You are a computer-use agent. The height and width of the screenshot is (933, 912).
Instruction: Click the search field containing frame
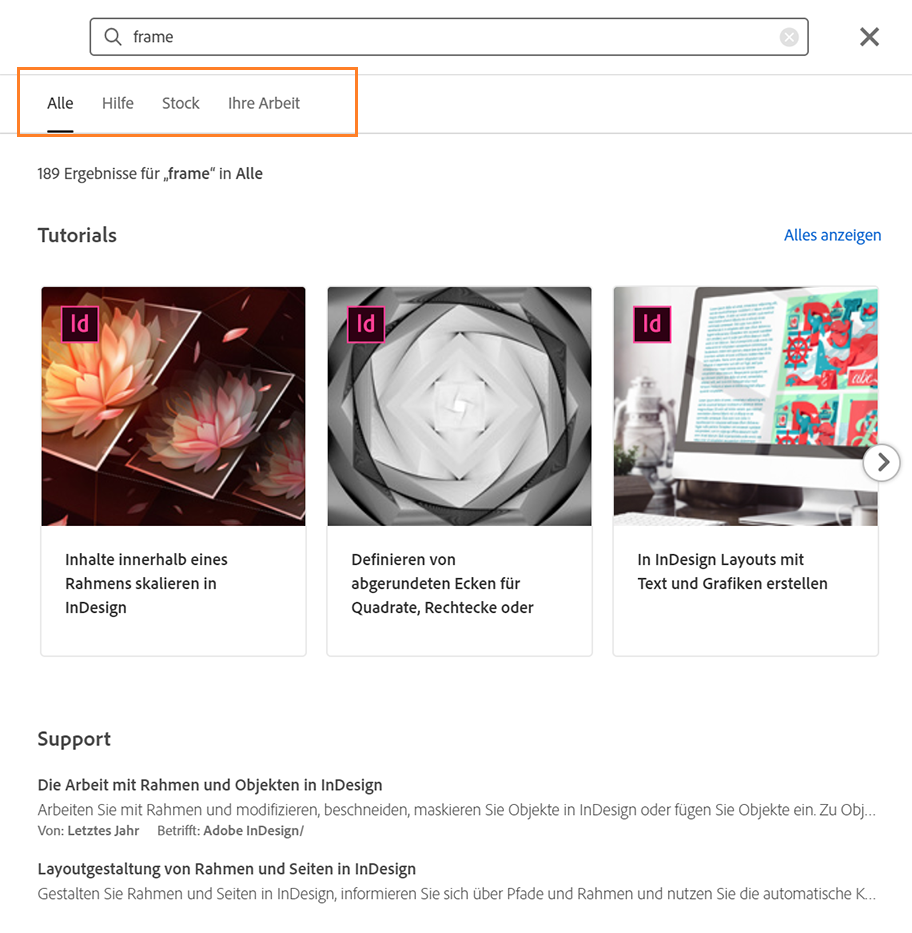click(x=450, y=37)
